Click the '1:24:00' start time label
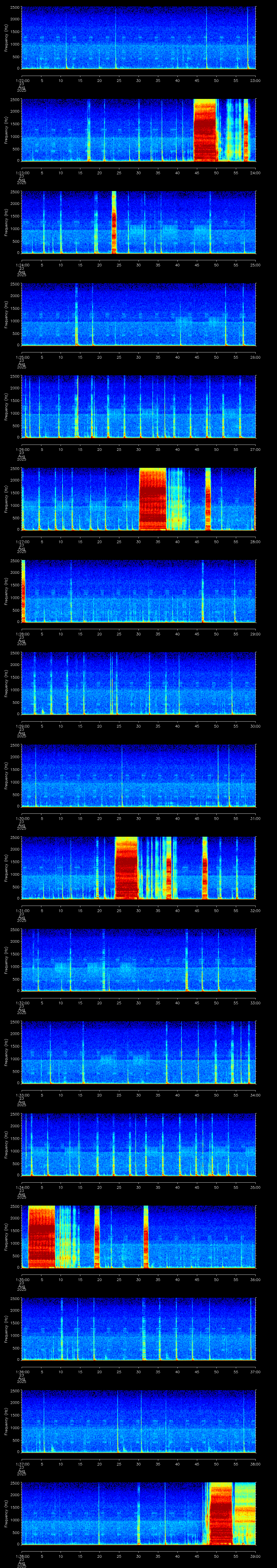This screenshot has height=1568, width=277. click(x=22, y=265)
